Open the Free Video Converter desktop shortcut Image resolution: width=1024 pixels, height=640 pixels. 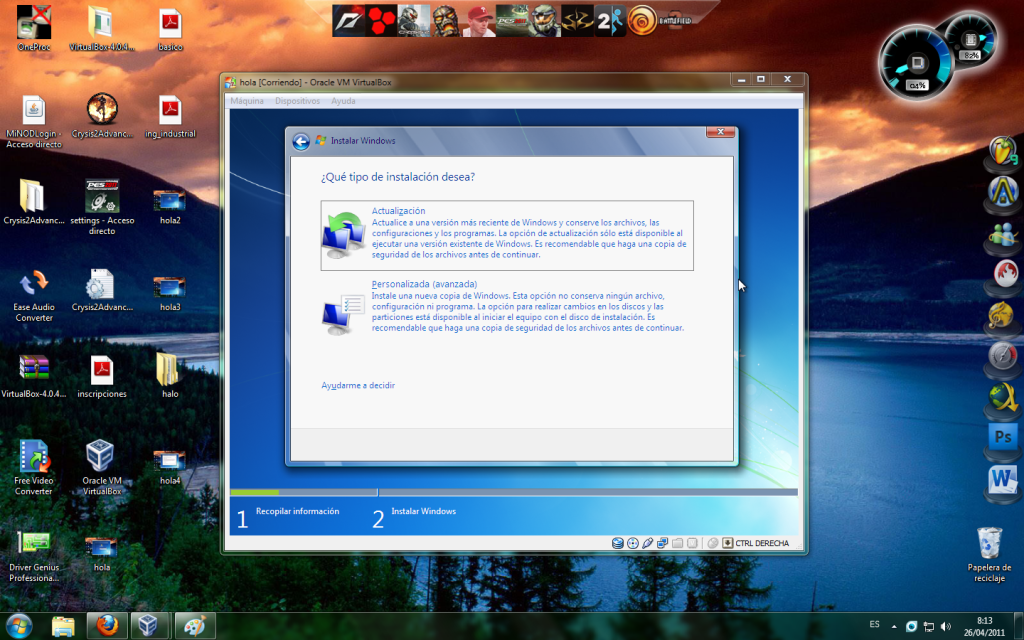[34, 466]
